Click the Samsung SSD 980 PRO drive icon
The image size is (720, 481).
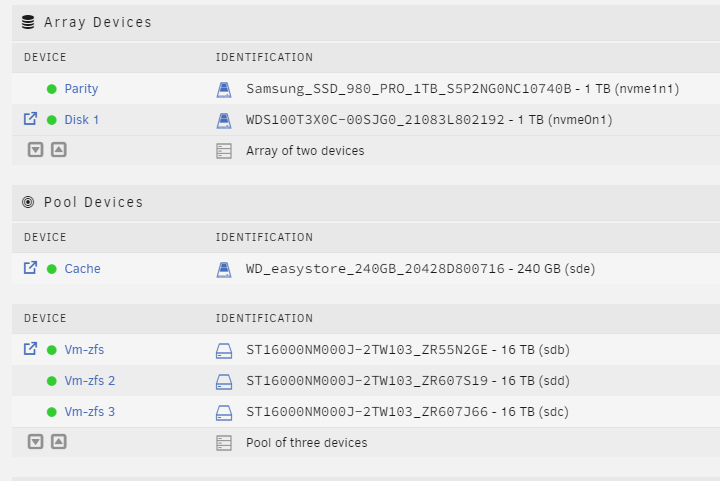tap(224, 89)
